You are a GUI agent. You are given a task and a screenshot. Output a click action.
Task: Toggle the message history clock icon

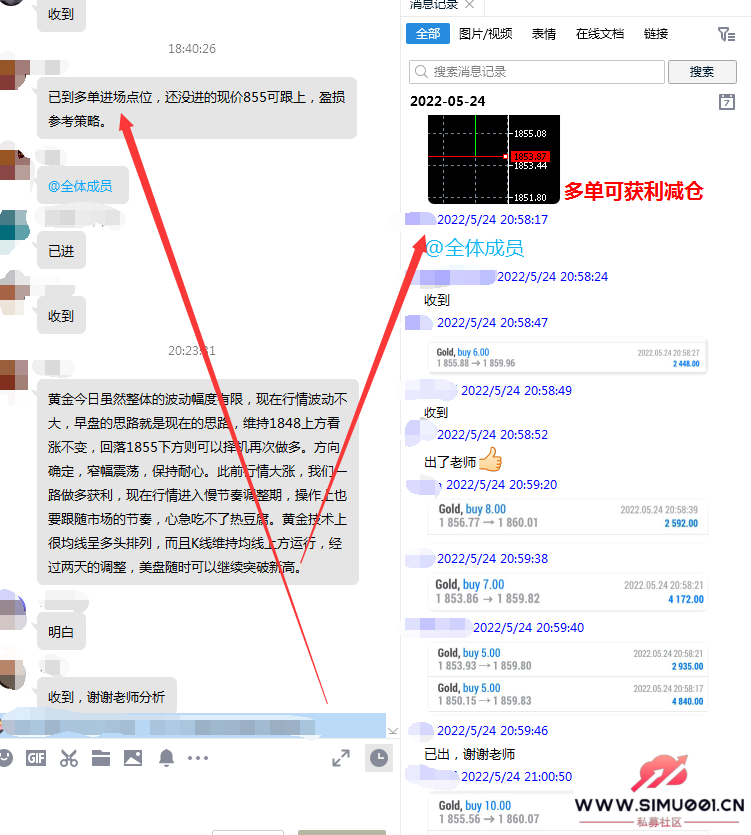379,758
